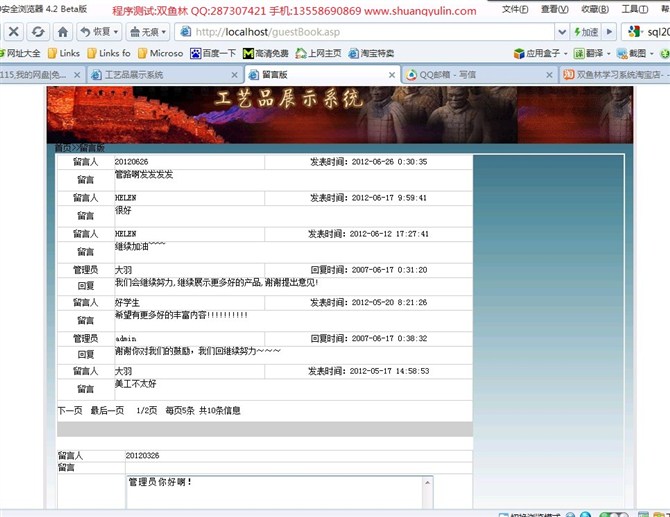The image size is (670, 517).
Task: Click the refresh page icon
Action: 38,32
